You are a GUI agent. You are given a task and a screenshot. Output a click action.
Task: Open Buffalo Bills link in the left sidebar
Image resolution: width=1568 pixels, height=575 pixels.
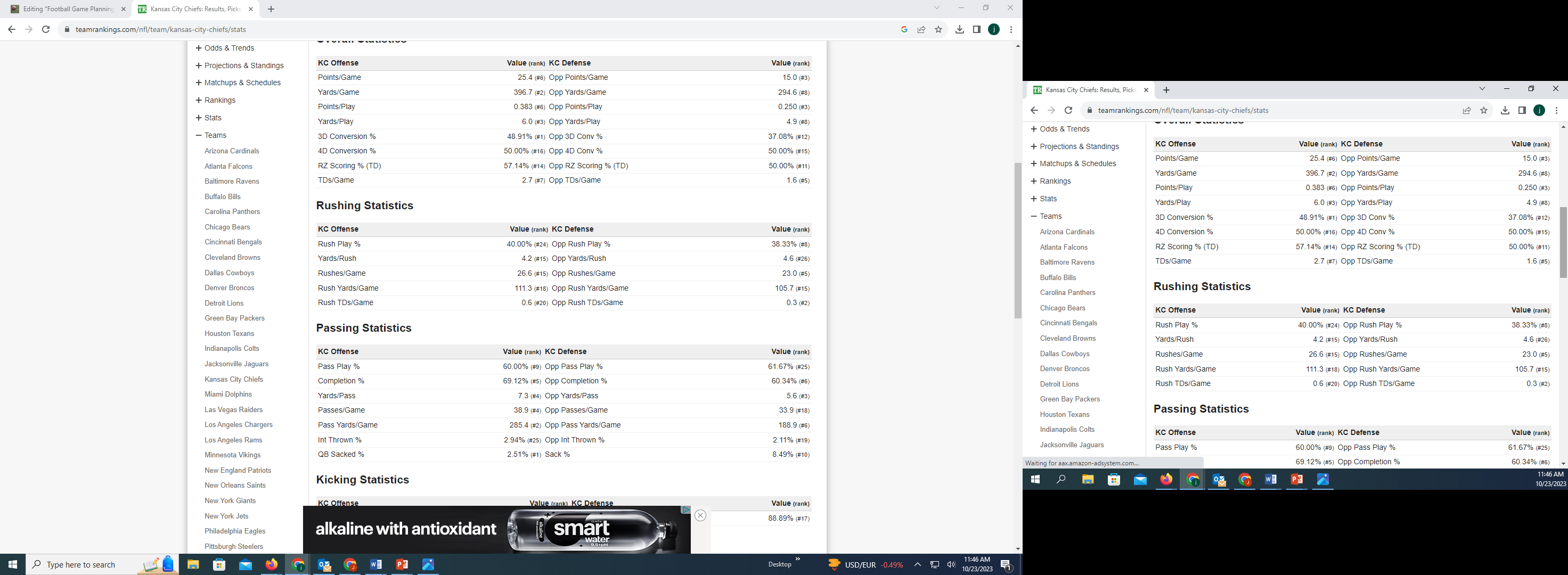pyautogui.click(x=222, y=196)
